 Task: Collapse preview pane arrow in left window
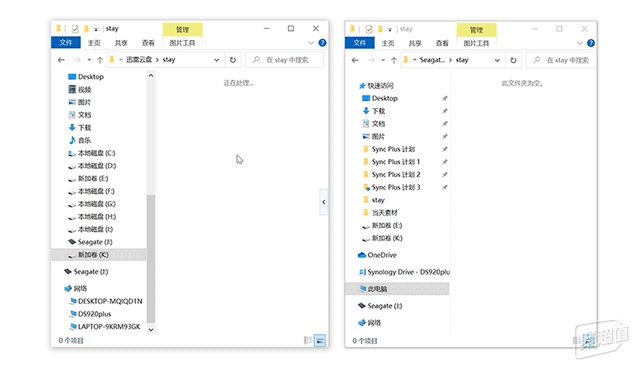pos(323,202)
